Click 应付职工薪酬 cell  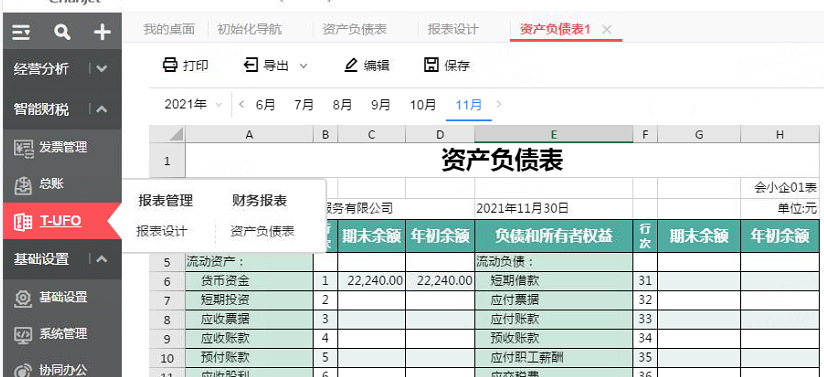coord(554,358)
